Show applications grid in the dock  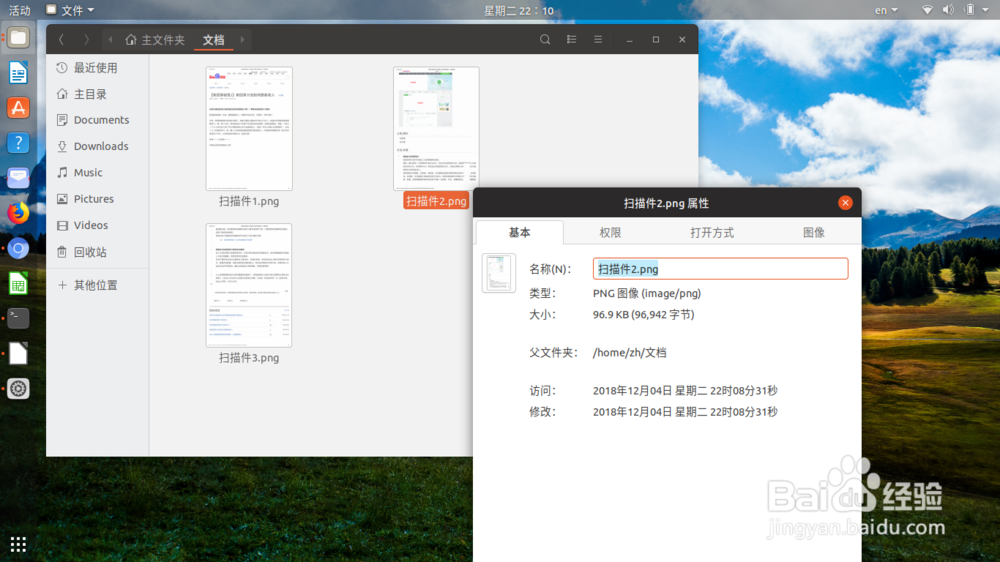point(18,544)
